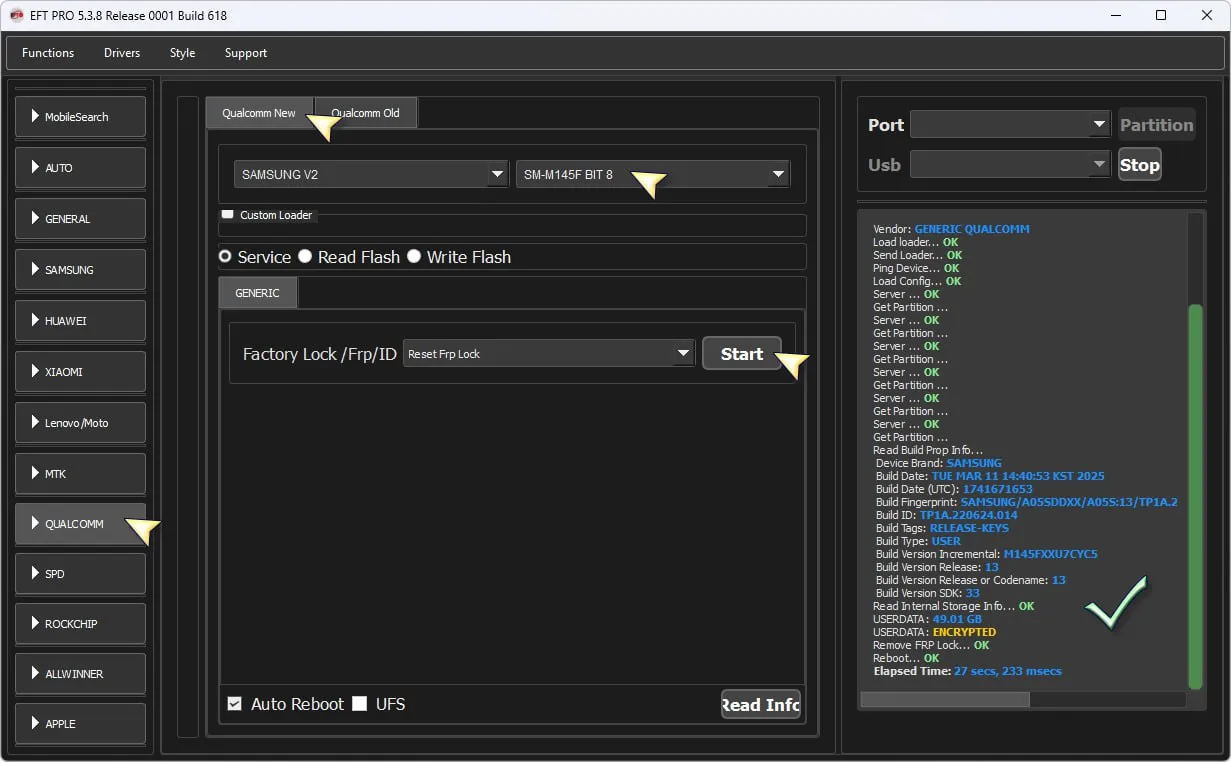Switch to the Qualcomm Old tab

tap(365, 113)
